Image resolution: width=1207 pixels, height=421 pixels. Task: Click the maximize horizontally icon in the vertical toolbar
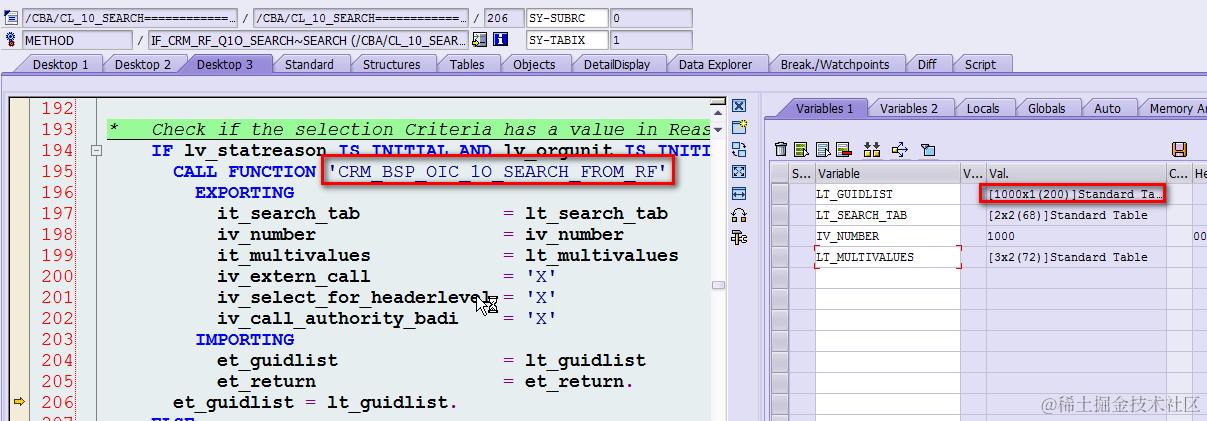pos(739,193)
